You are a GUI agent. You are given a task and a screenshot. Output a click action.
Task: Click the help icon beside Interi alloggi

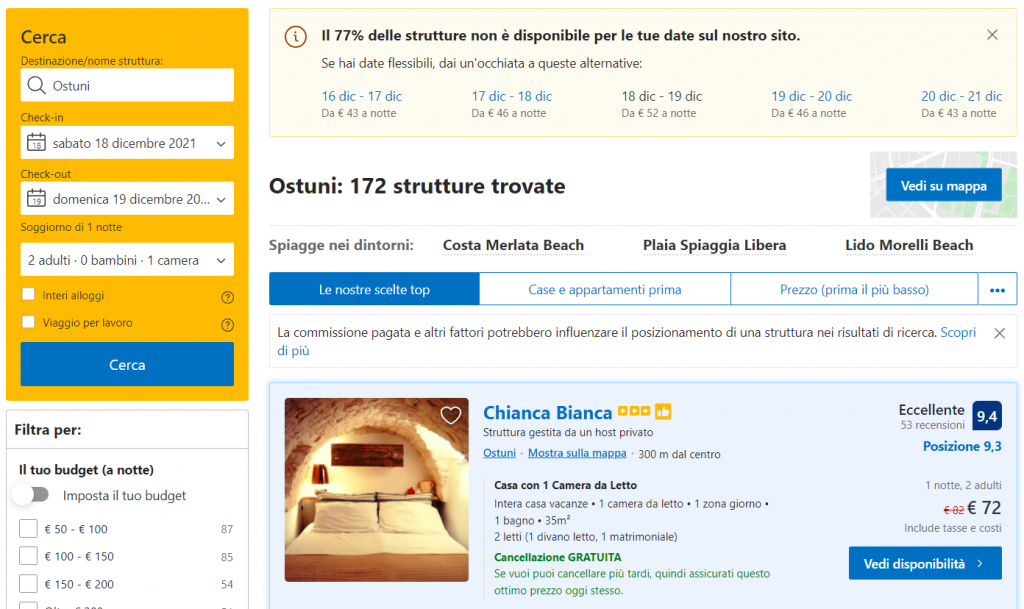click(x=227, y=297)
